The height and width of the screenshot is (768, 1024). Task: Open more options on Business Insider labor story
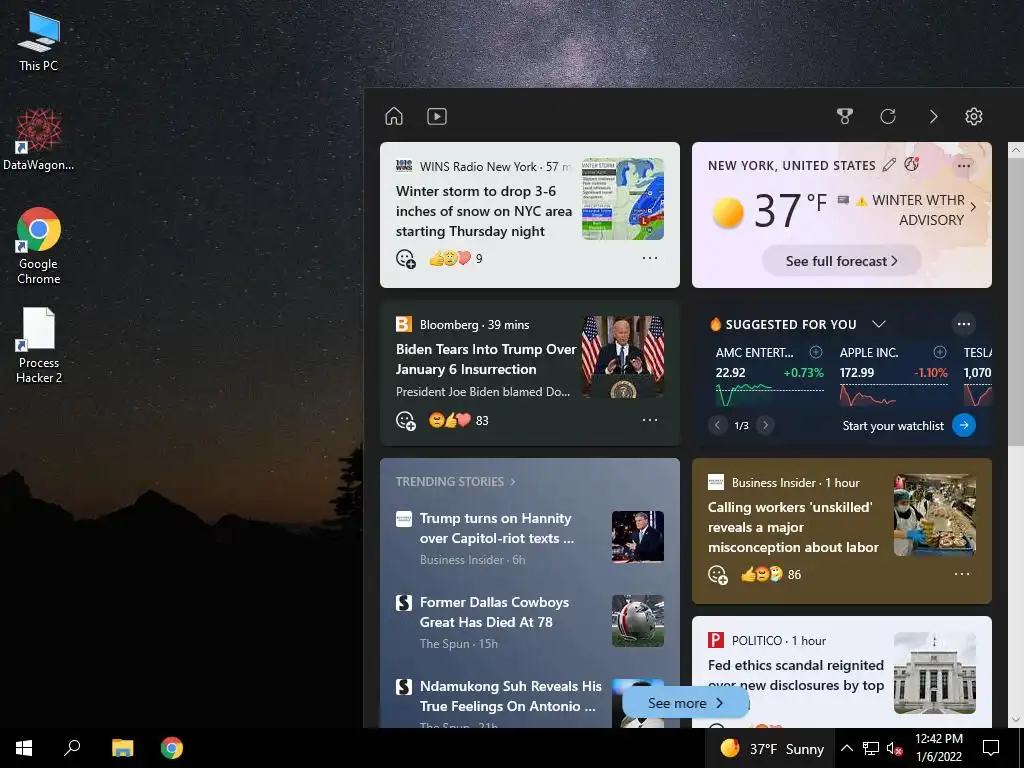pos(962,574)
